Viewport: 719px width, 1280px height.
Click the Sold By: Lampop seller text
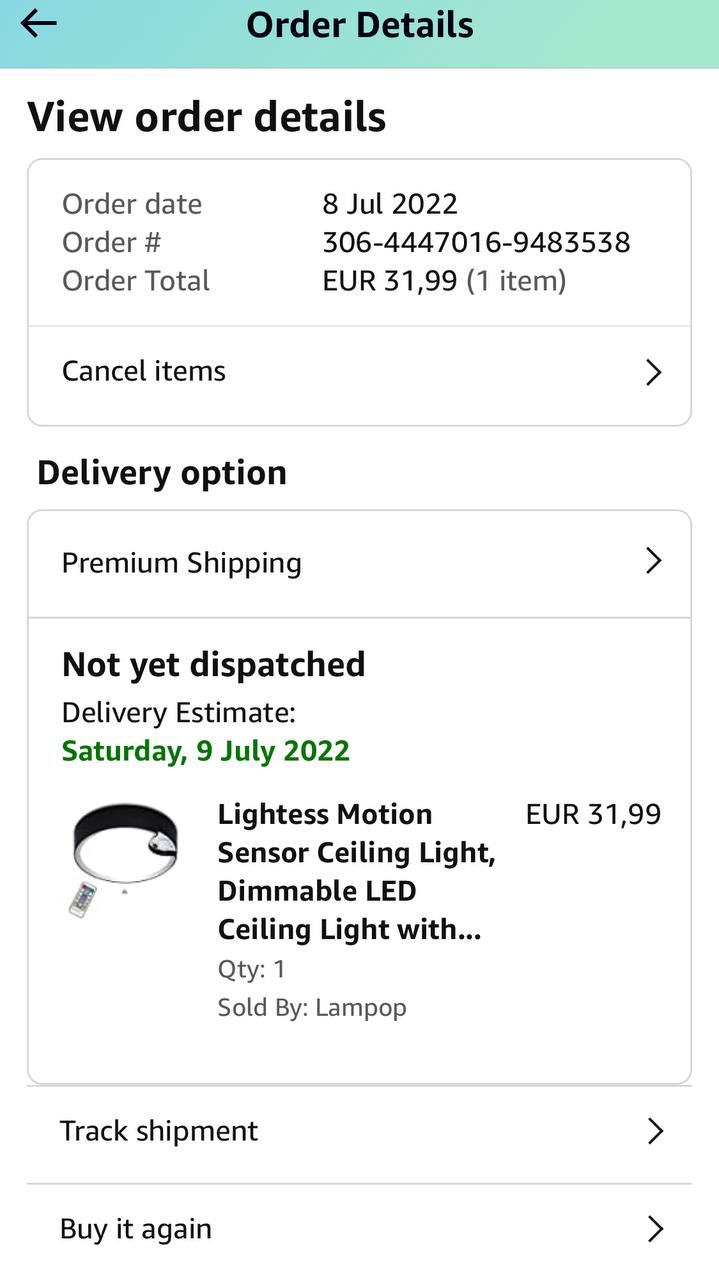312,1007
